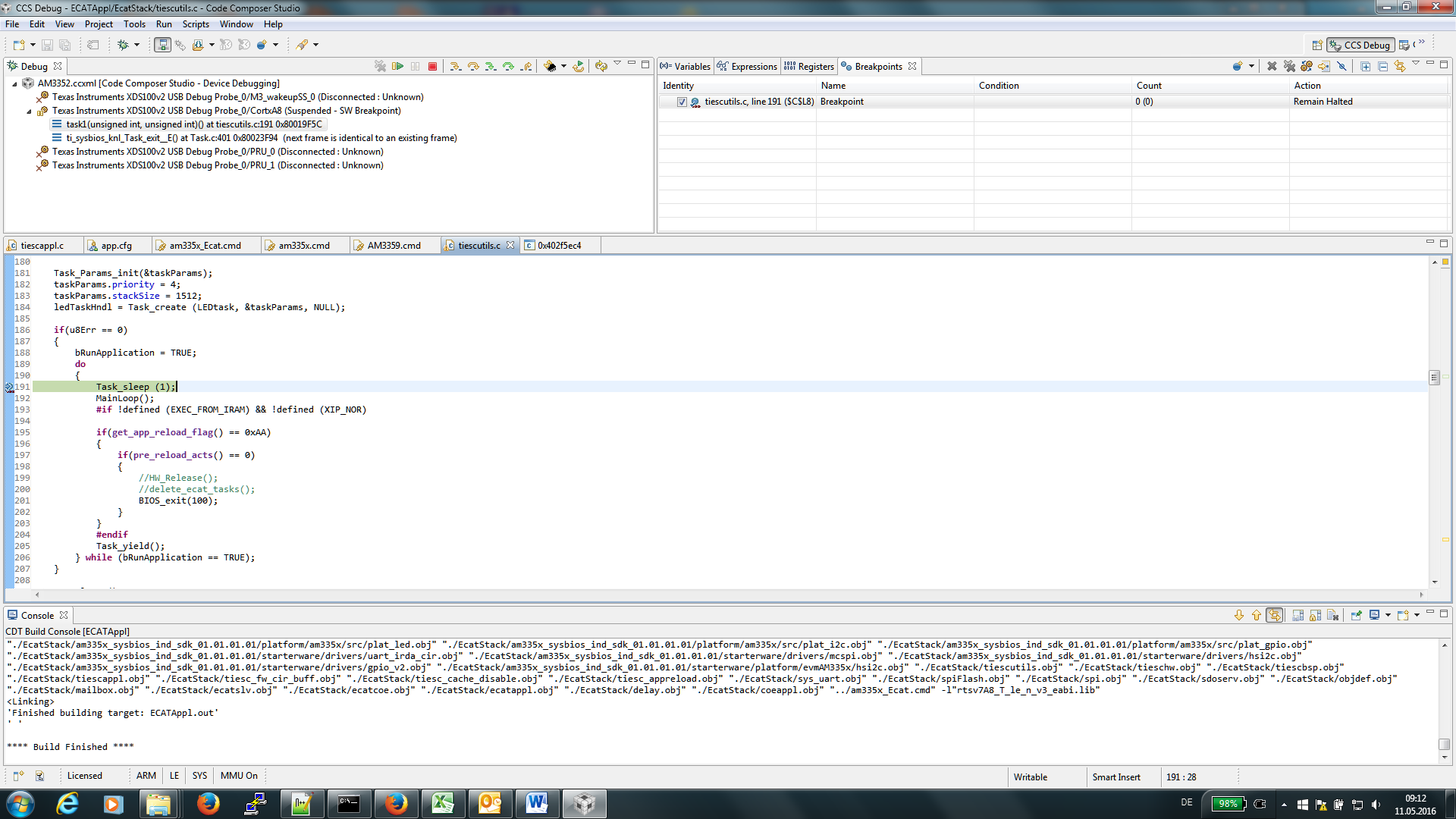Open the Scripts menu
The height and width of the screenshot is (819, 1456).
(x=195, y=24)
